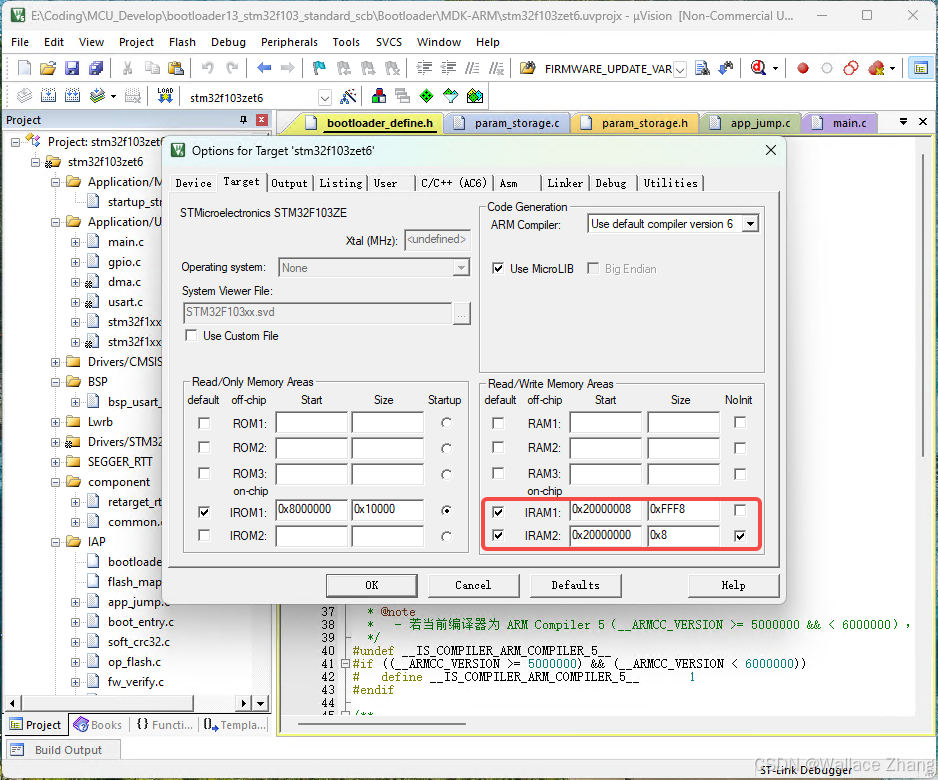Click the Rebuild all target files icon
Image resolution: width=938 pixels, height=780 pixels.
point(72,96)
